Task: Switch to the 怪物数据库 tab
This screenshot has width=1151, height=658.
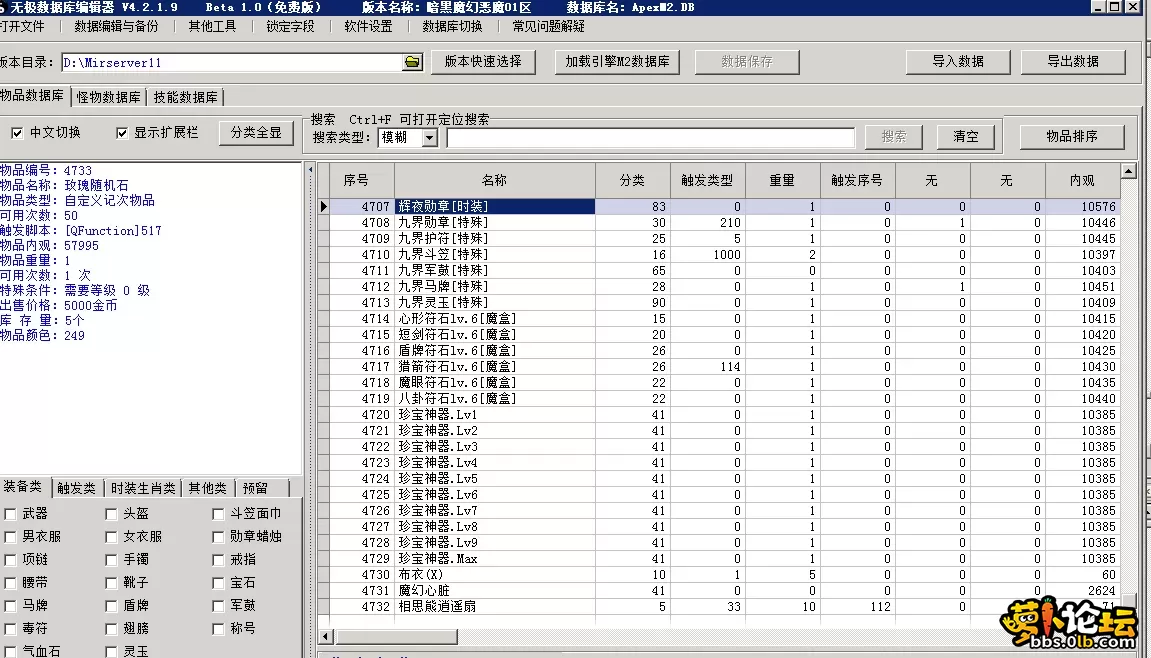Action: point(109,97)
